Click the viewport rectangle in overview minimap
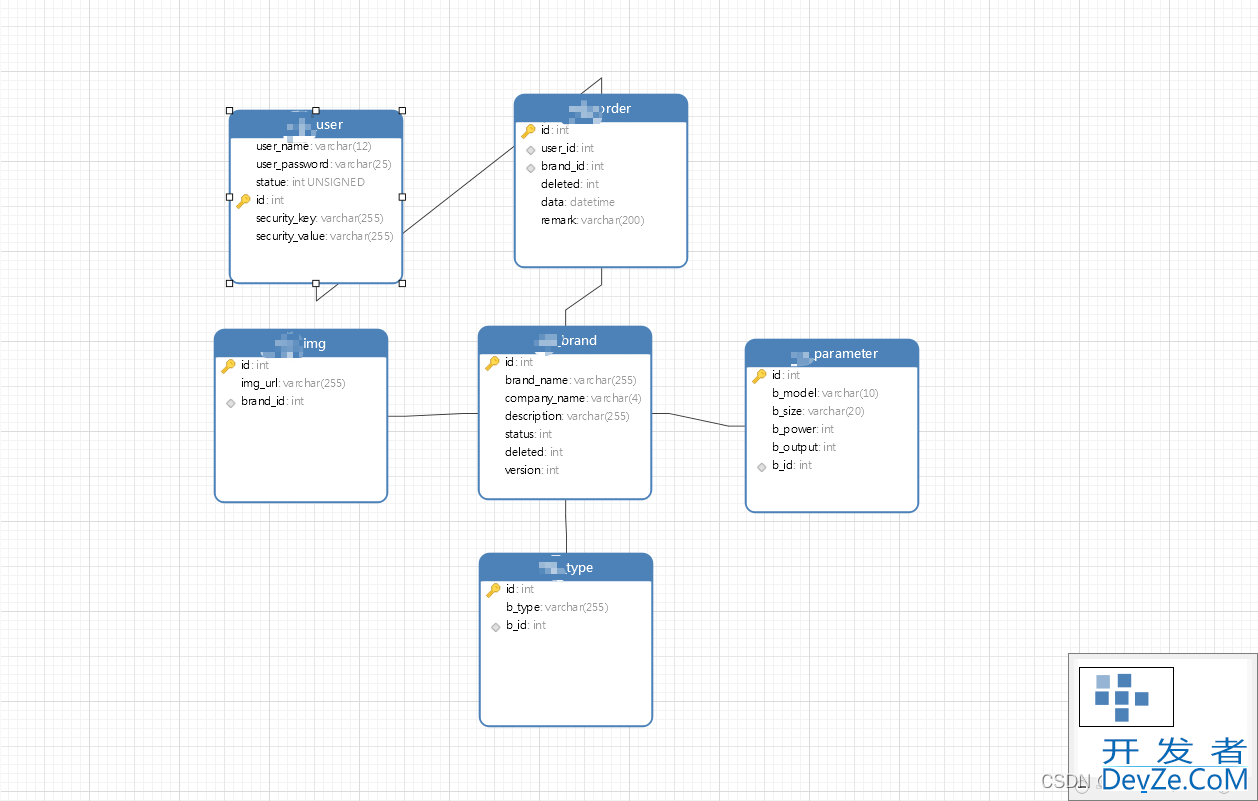This screenshot has height=801, width=1258. pos(1126,697)
